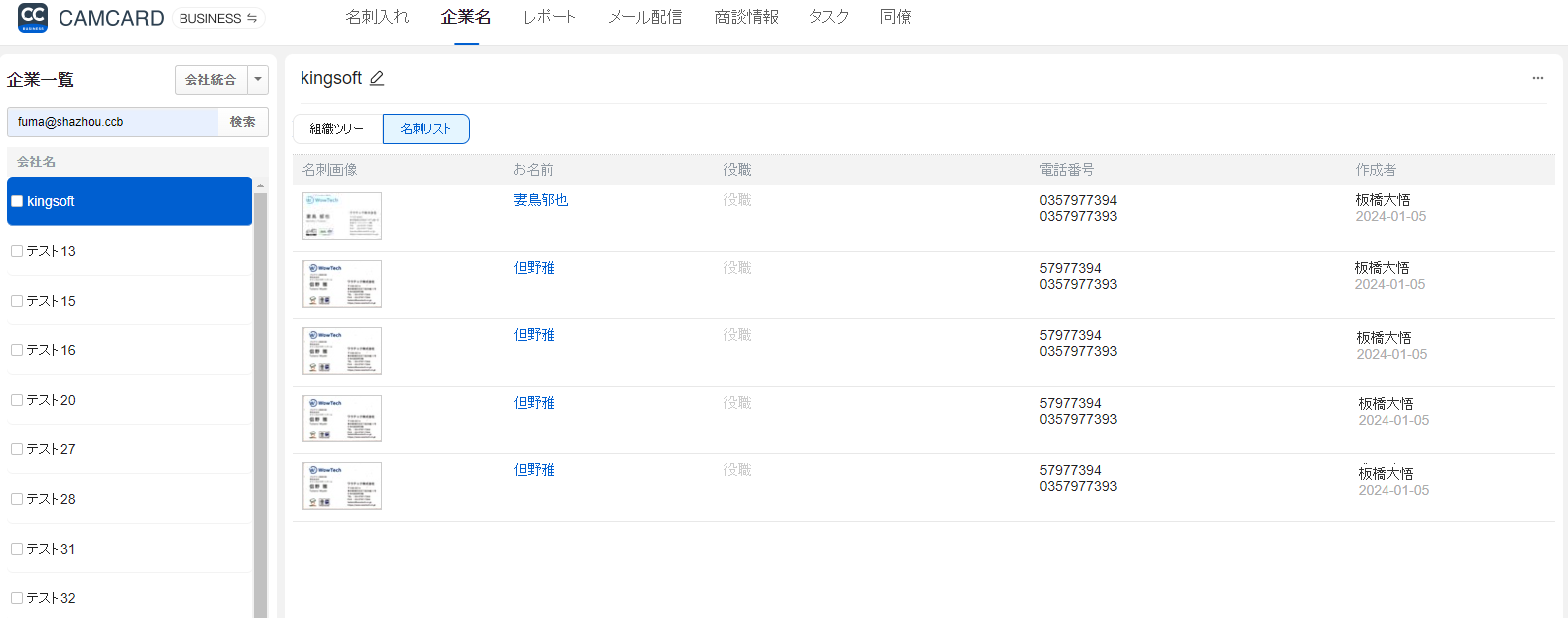Select the kingsoft row in company list
1568x618 pixels.
point(130,201)
